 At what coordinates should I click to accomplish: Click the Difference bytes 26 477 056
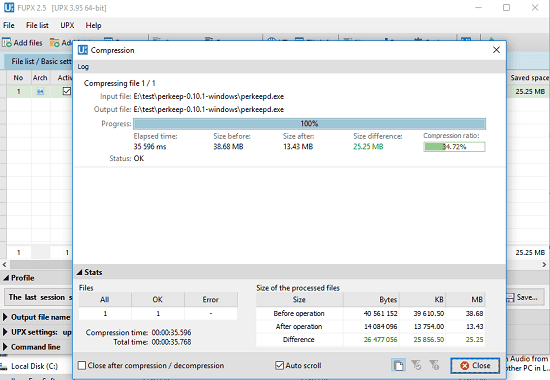pyautogui.click(x=380, y=340)
